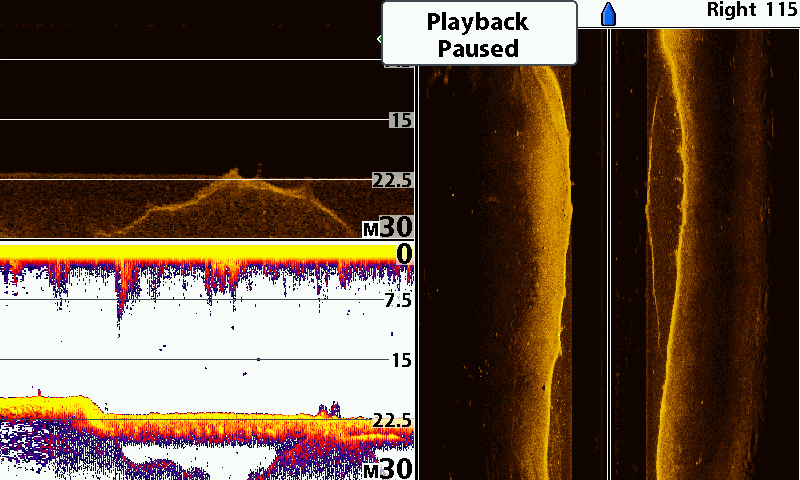Viewport: 800px width, 480px height.
Task: Tap the Playback Paused notification box
Action: pyautogui.click(x=479, y=34)
